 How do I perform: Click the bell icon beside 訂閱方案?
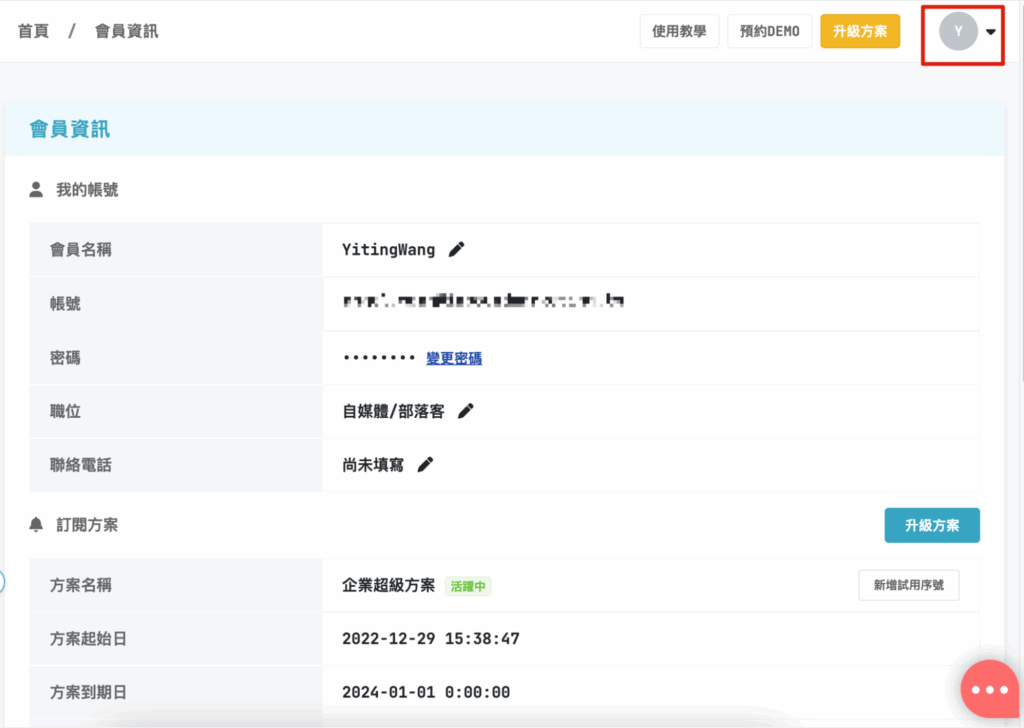point(37,524)
